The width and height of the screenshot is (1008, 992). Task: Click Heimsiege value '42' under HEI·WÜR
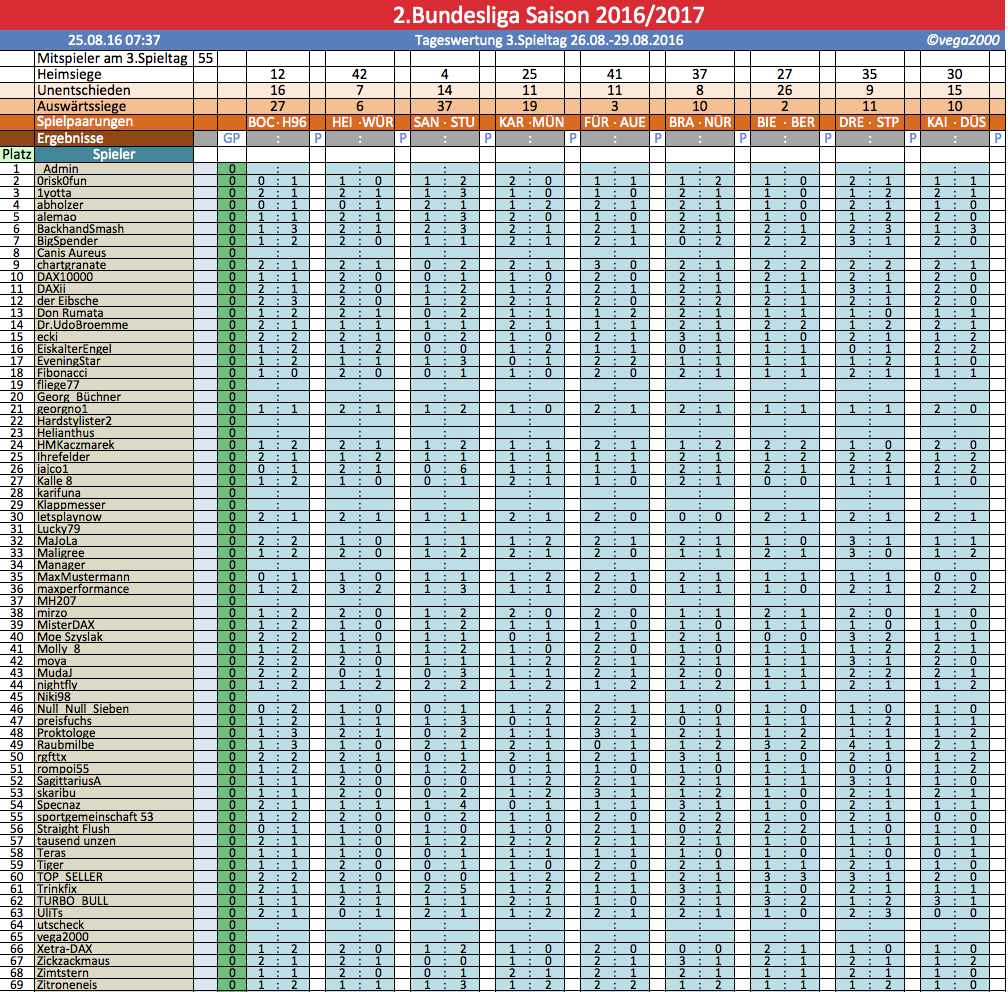(359, 75)
